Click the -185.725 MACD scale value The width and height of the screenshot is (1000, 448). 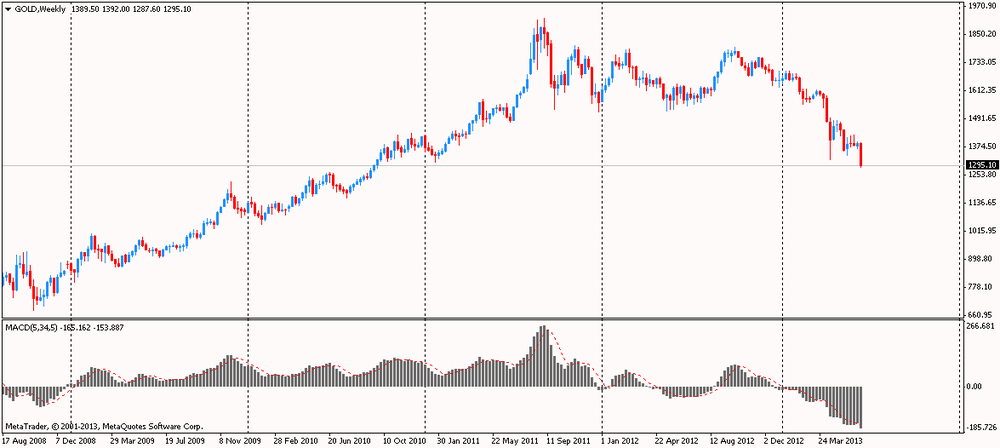[x=979, y=427]
